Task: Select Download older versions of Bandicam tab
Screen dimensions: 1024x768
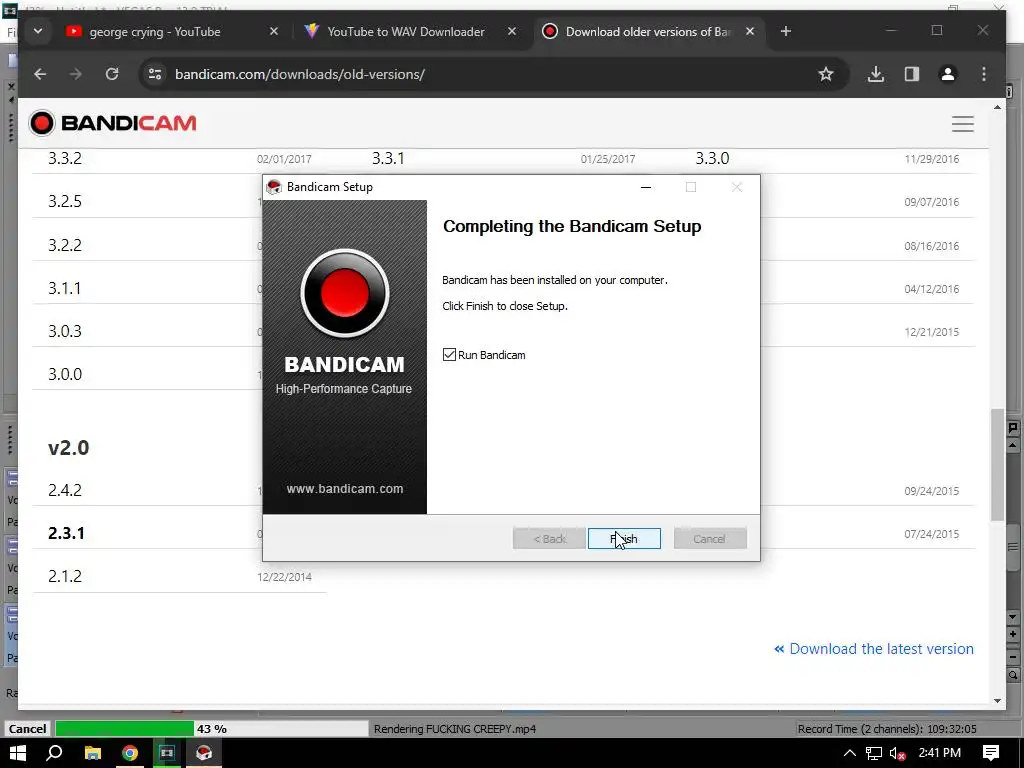Action: click(647, 31)
